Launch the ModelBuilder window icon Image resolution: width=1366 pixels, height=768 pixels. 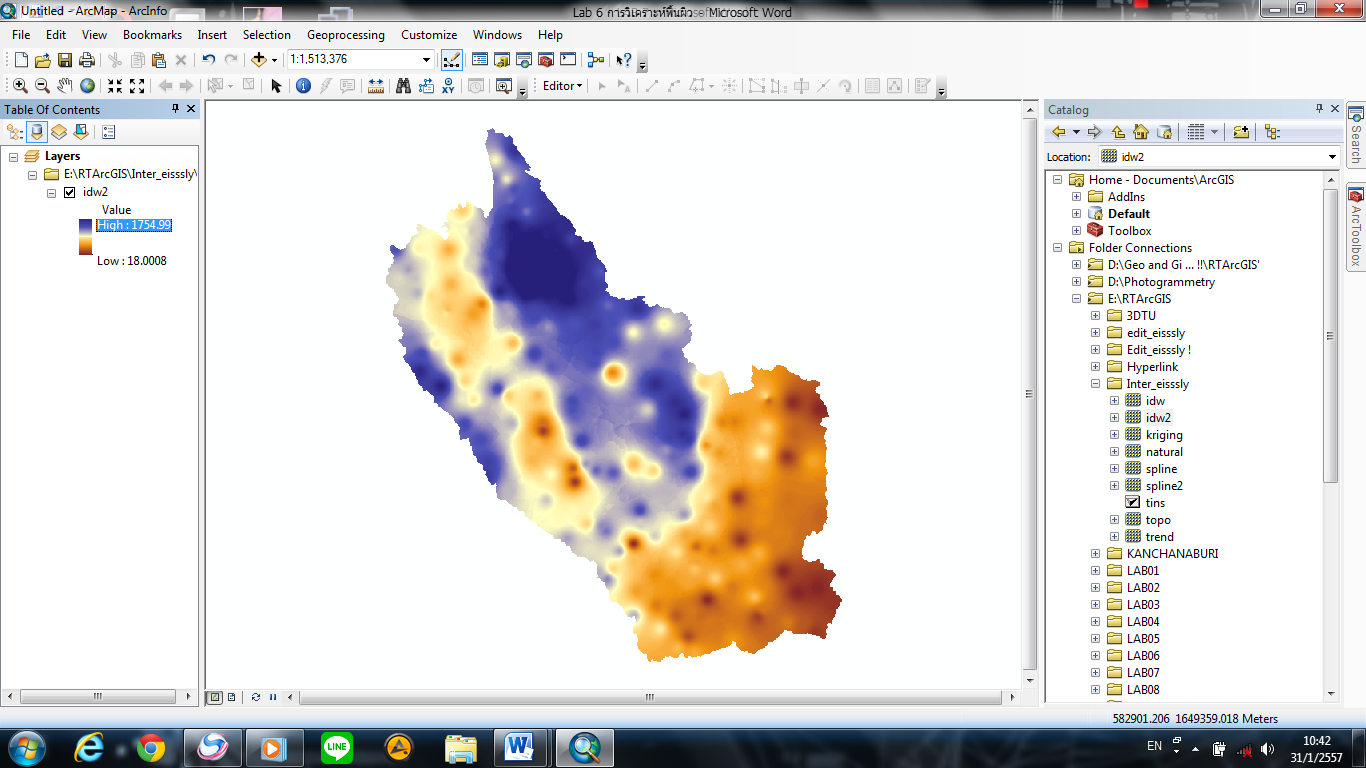click(x=596, y=60)
